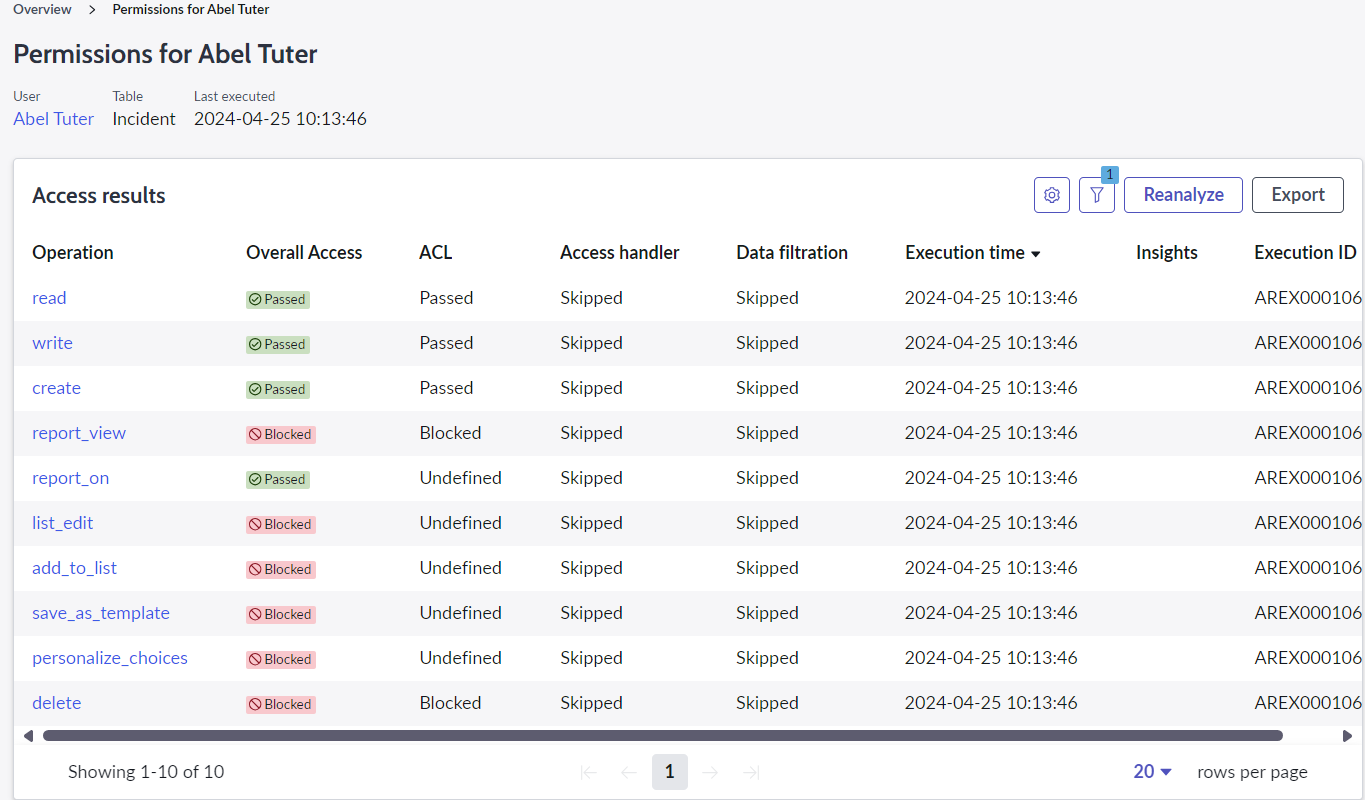The height and width of the screenshot is (800, 1365).
Task: Open the delete operation link
Action: click(x=57, y=703)
